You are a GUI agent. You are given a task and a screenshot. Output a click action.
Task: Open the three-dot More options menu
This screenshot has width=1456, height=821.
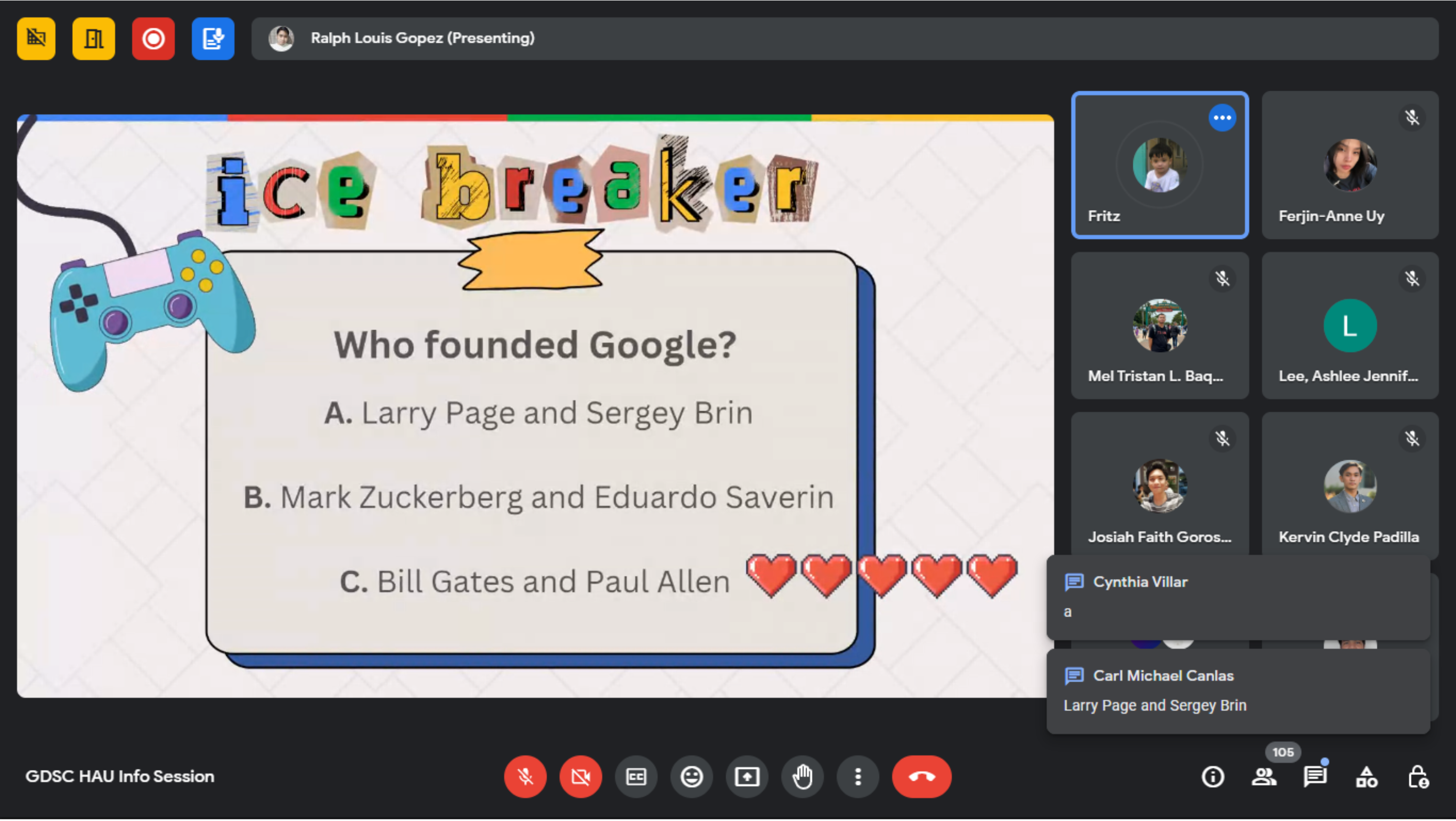(858, 777)
